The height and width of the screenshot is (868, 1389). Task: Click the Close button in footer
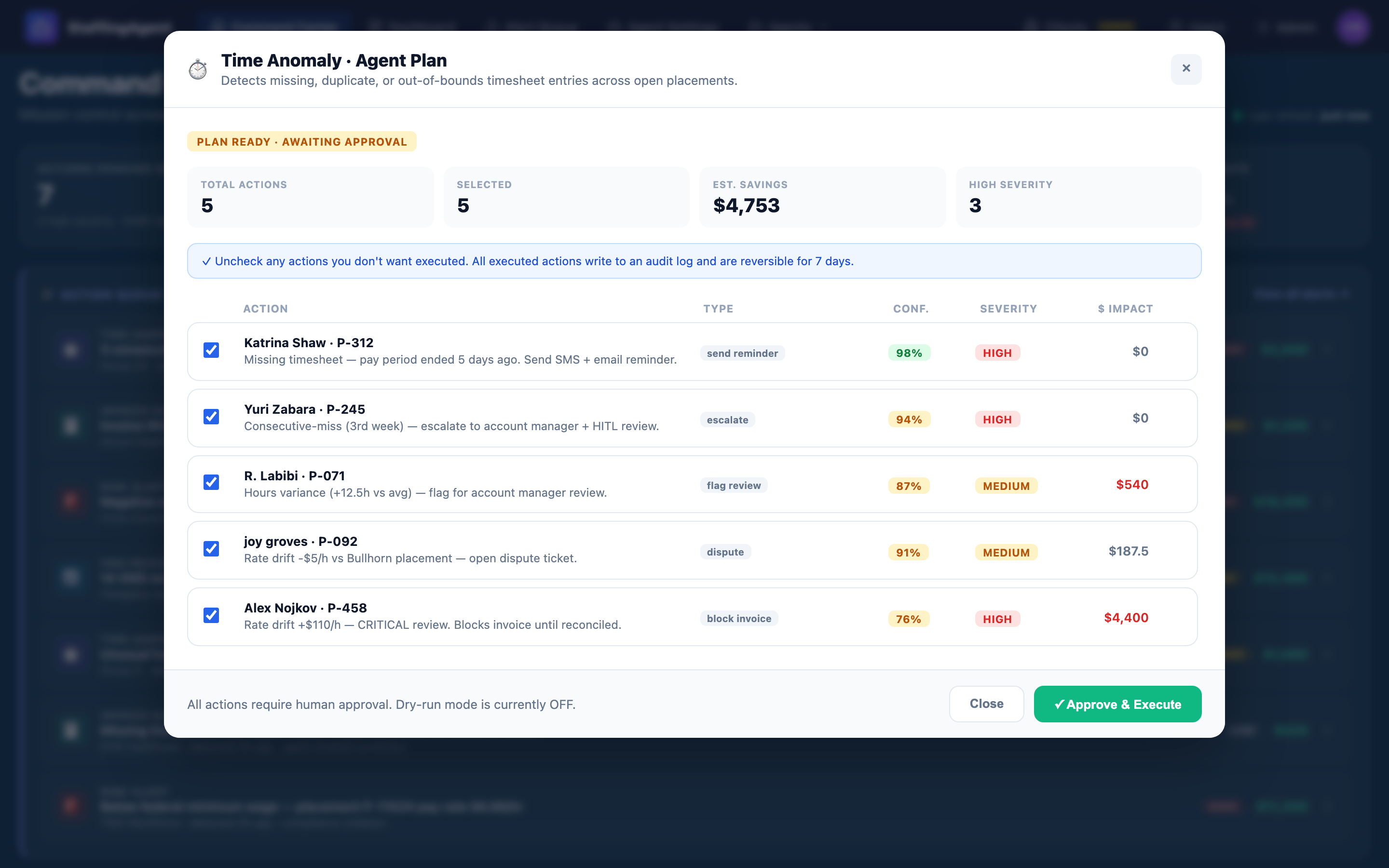[986, 704]
